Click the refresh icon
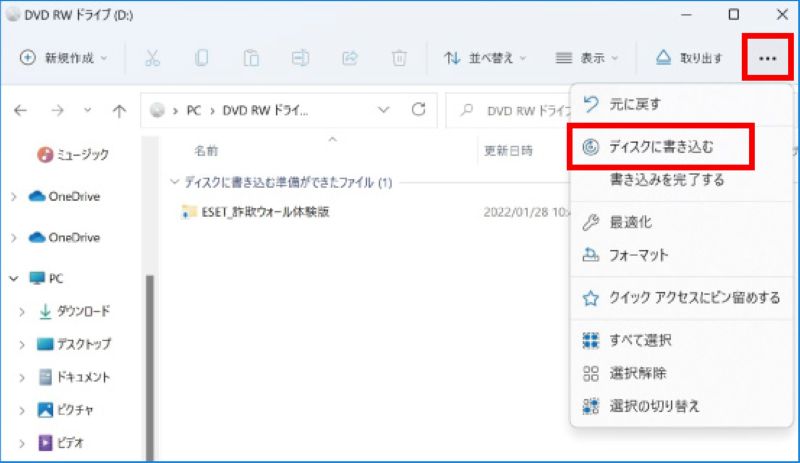This screenshot has height=463, width=800. click(418, 109)
